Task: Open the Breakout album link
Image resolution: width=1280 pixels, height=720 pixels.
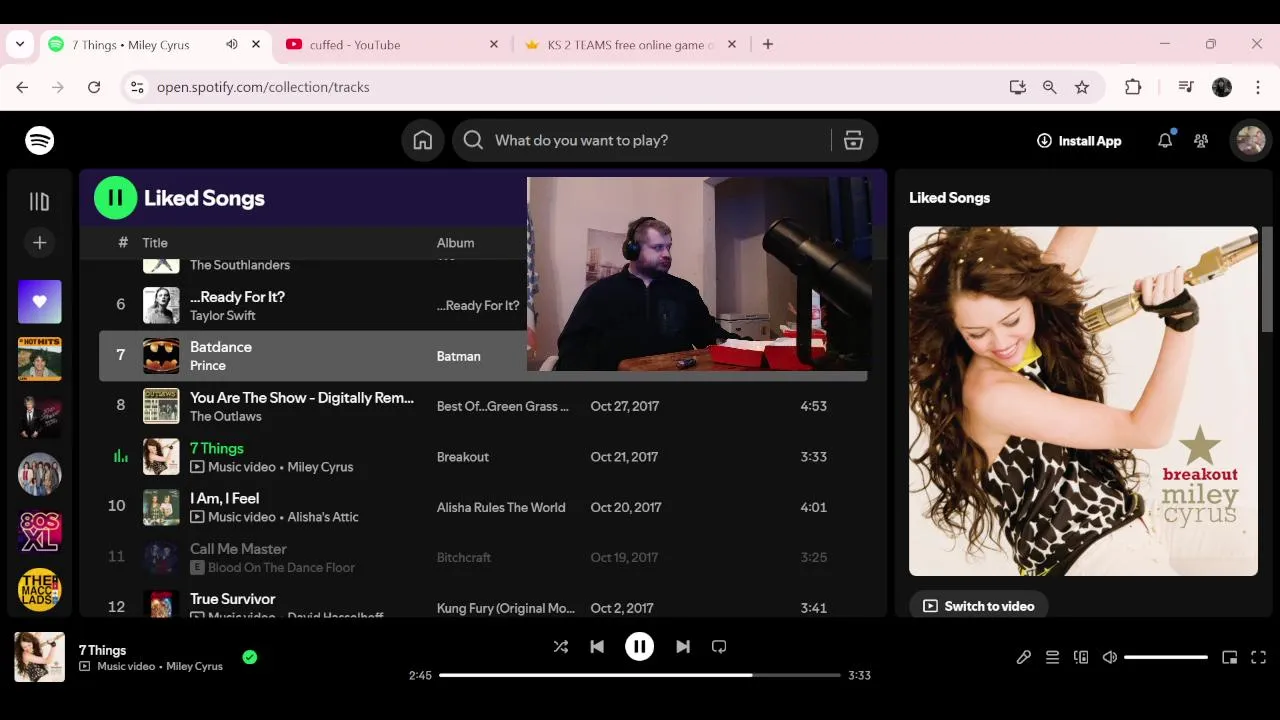Action: point(463,457)
